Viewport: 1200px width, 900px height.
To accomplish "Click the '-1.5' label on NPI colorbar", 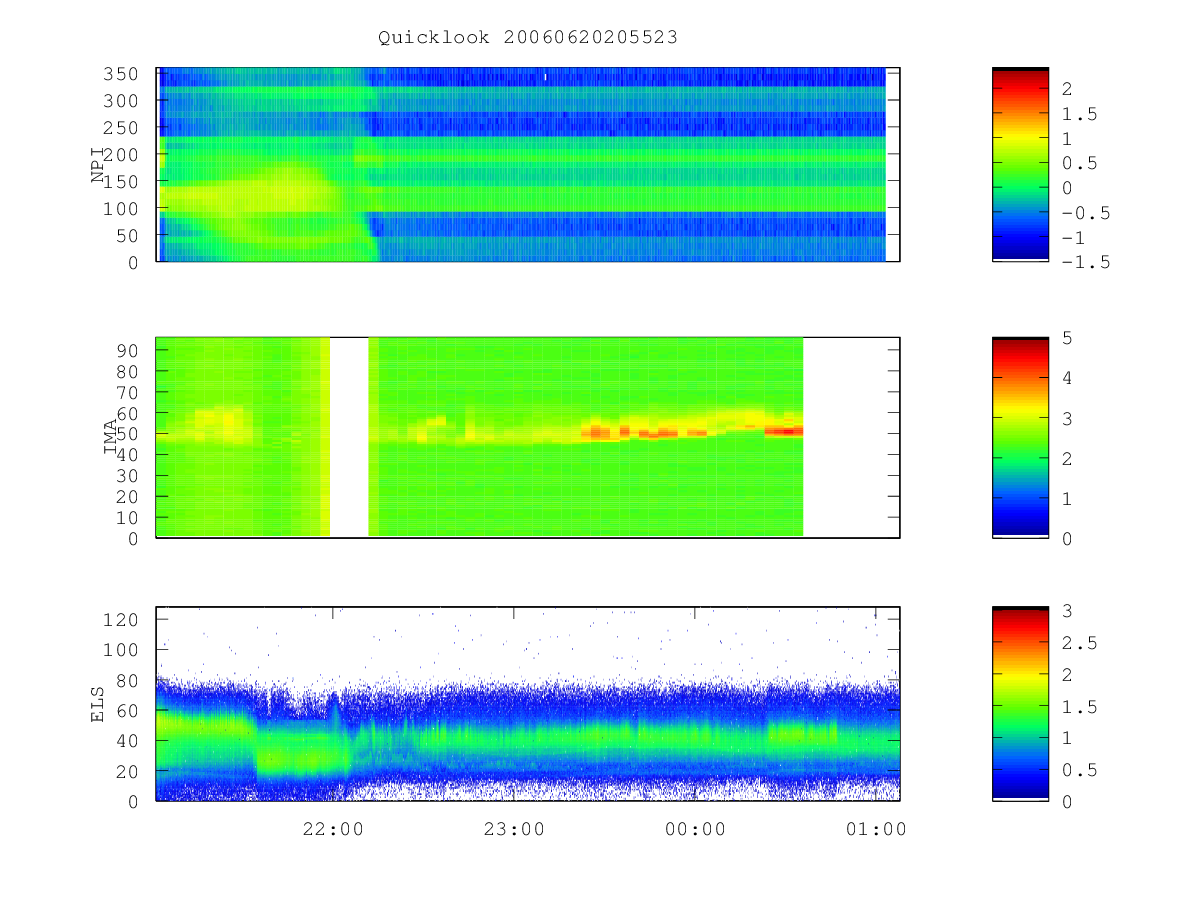I will 1086,262.
